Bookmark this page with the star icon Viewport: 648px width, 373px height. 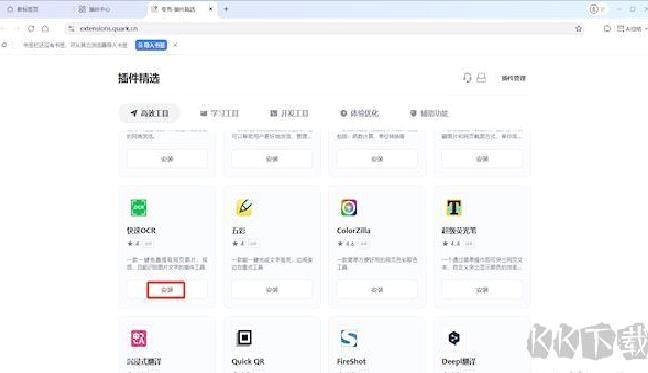579,29
